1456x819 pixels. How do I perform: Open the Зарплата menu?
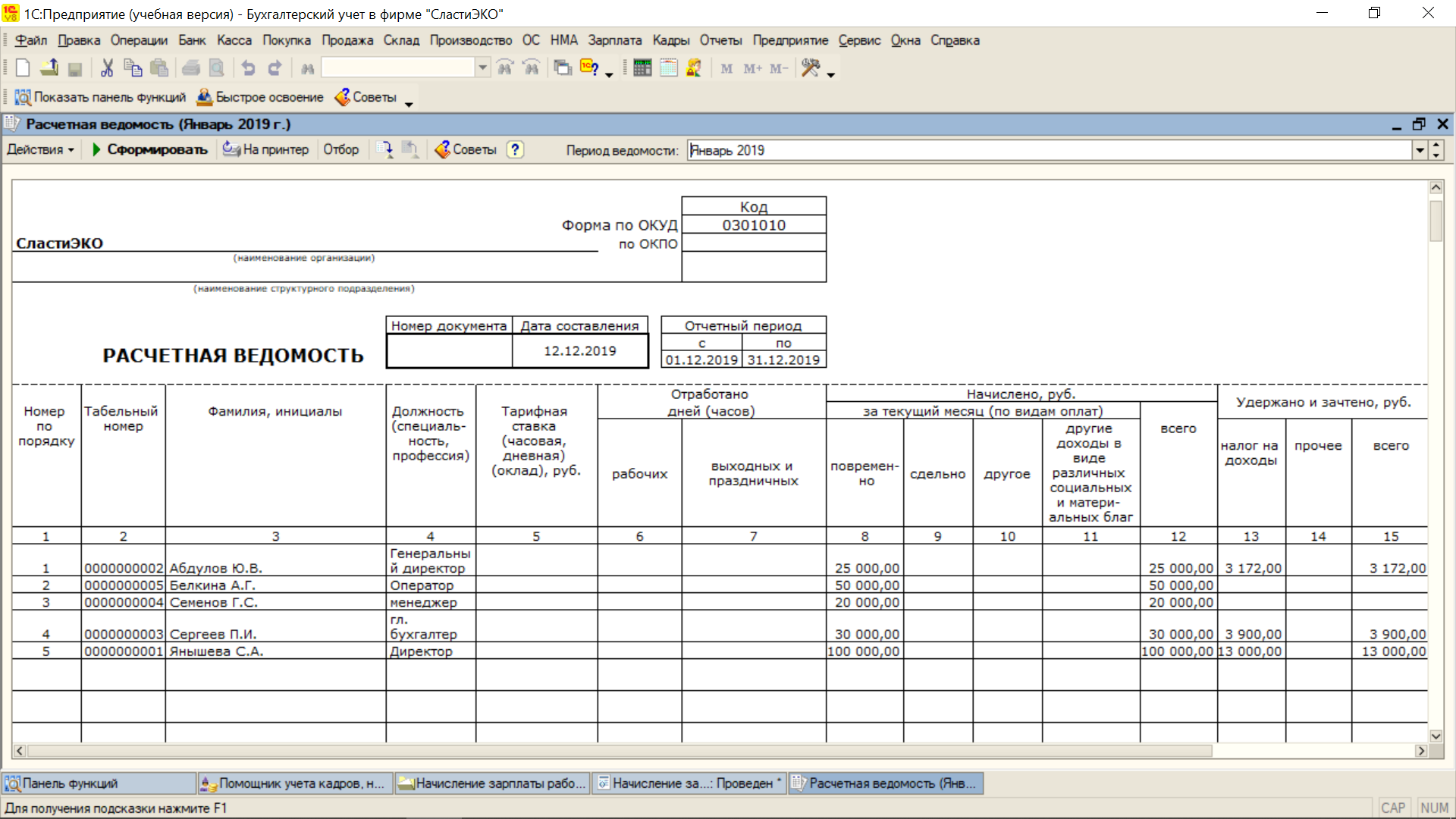(x=614, y=40)
